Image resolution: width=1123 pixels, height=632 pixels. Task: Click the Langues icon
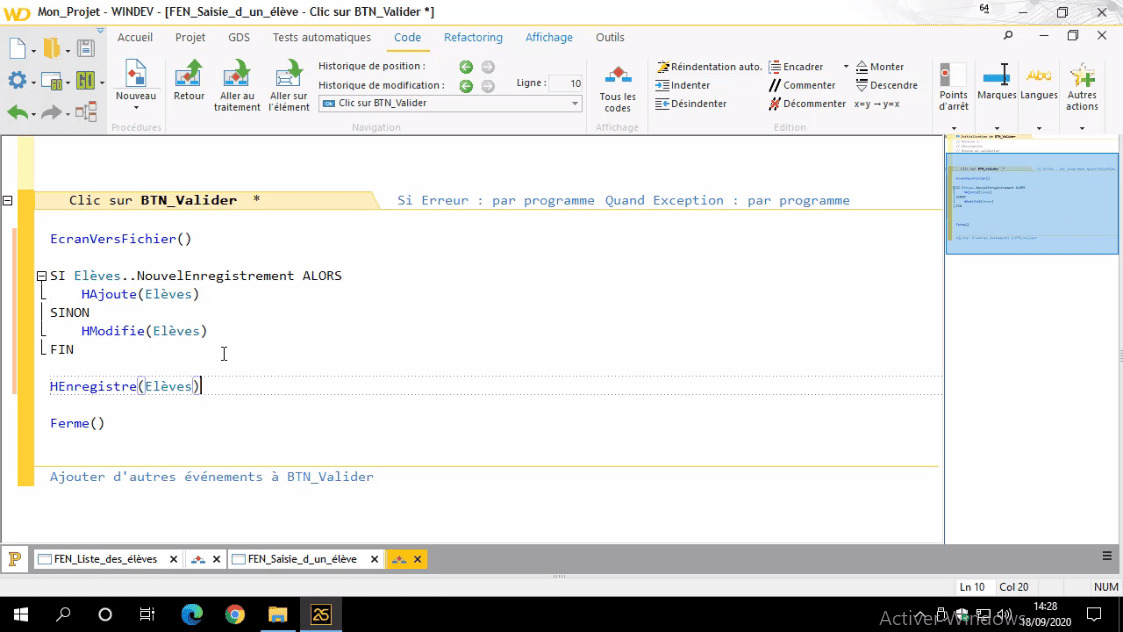[1040, 85]
